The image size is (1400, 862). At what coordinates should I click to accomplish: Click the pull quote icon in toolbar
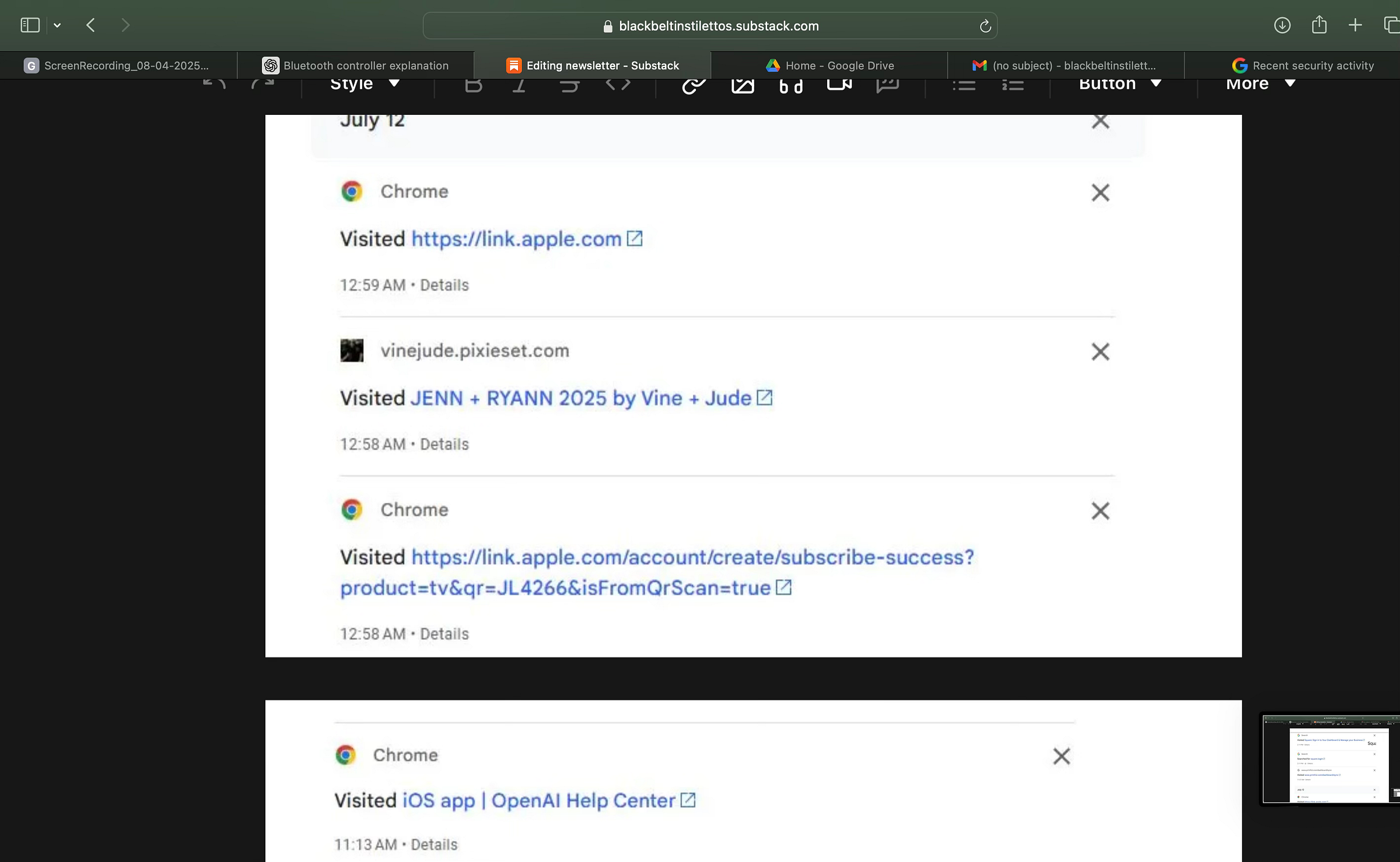click(887, 85)
